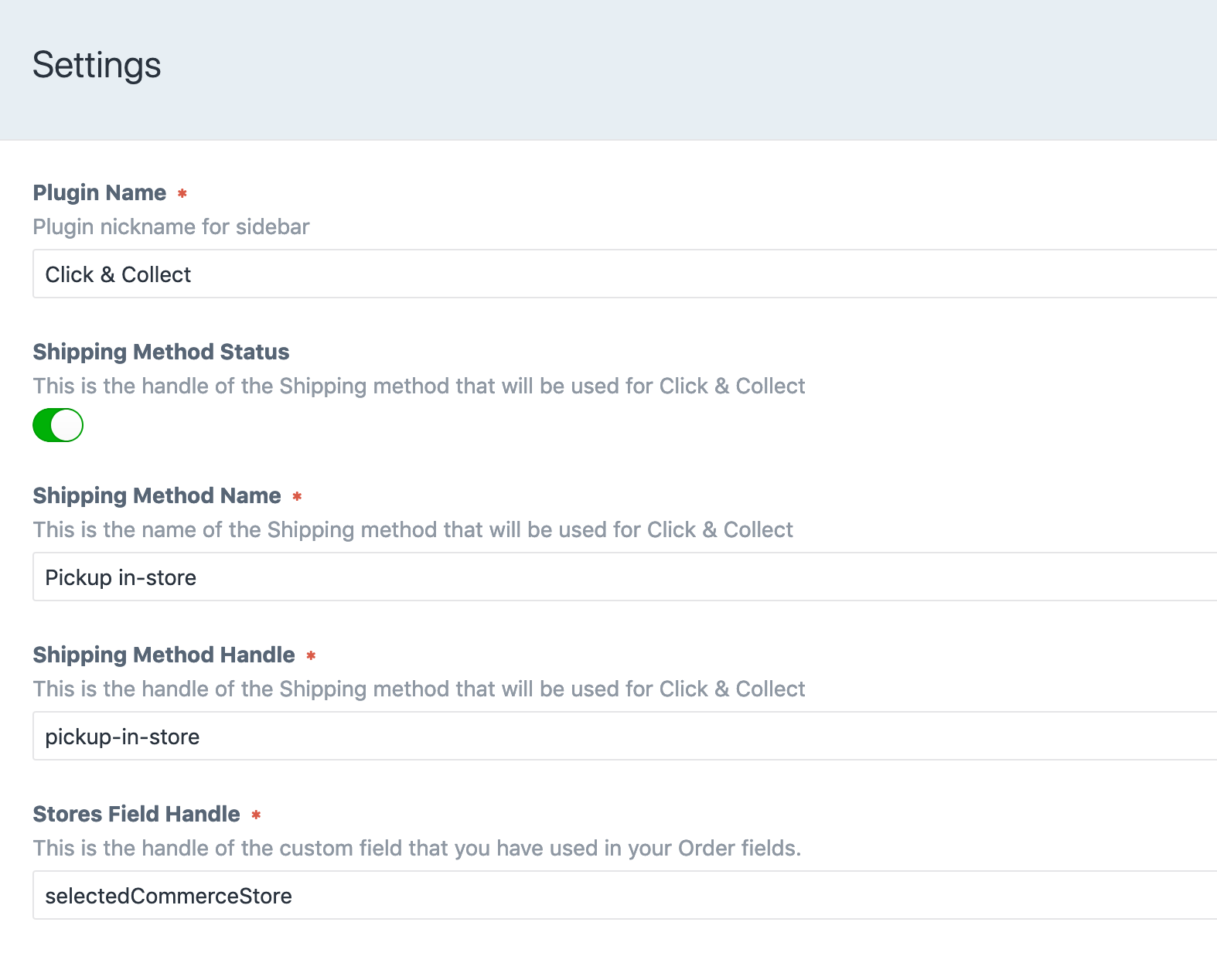Select the Shipping Method Handle input
This screenshot has height=980, width=1217.
[x=625, y=736]
